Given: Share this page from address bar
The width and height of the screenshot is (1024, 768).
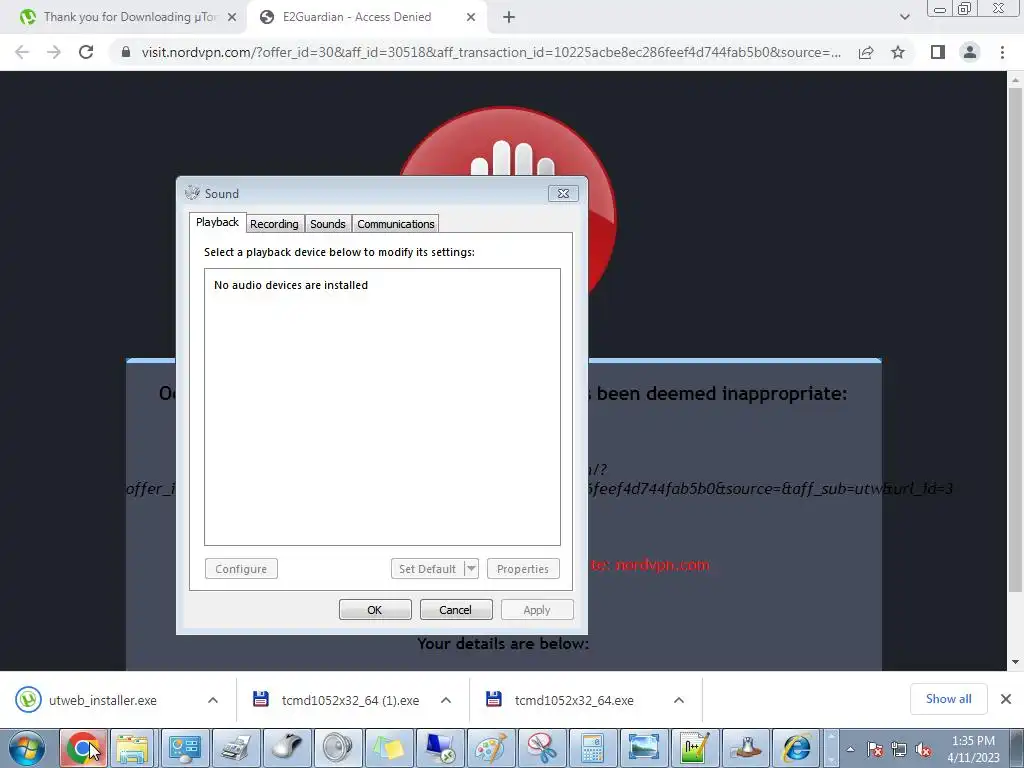Looking at the screenshot, I should click(866, 52).
